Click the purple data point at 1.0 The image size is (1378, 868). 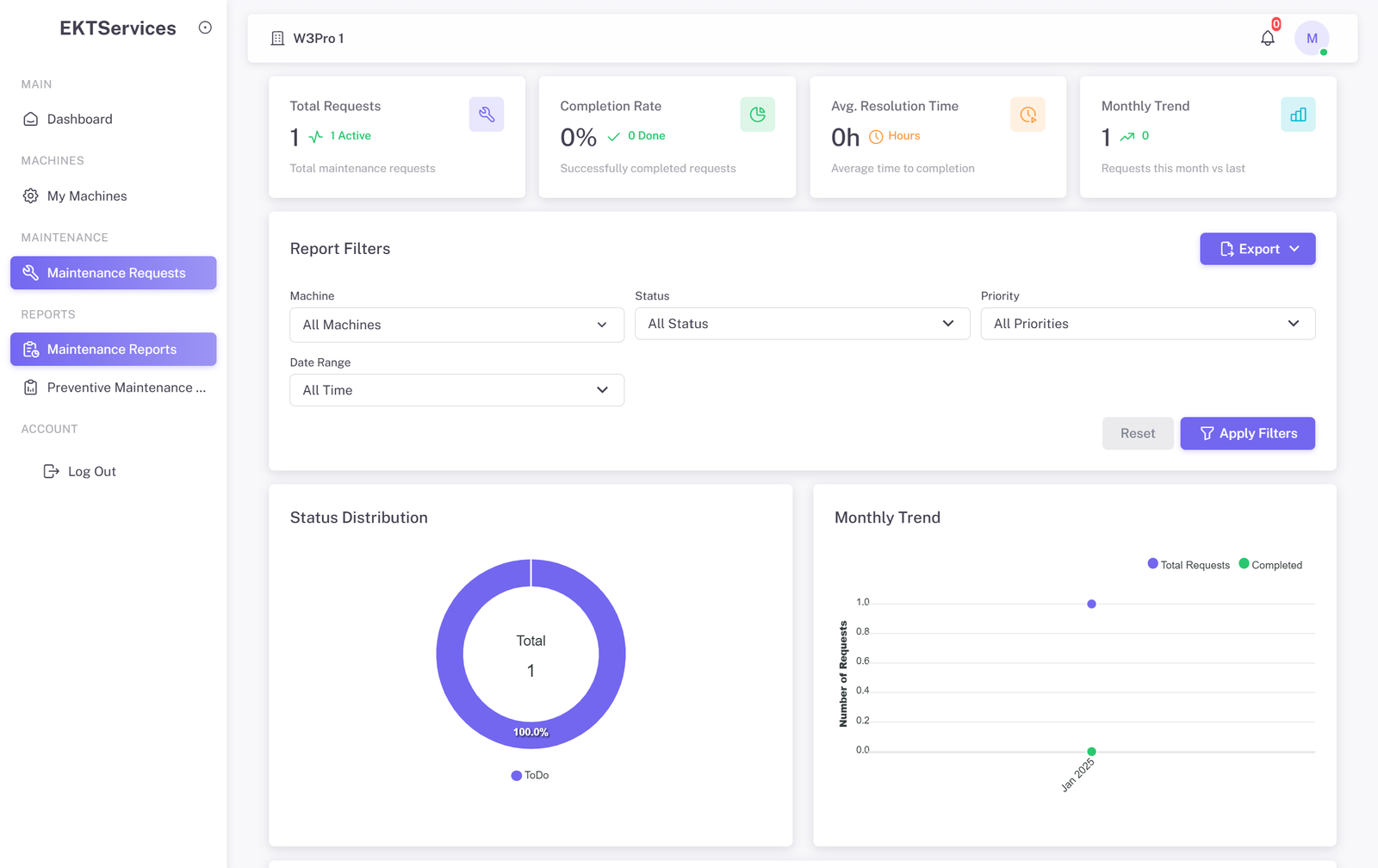tap(1091, 604)
